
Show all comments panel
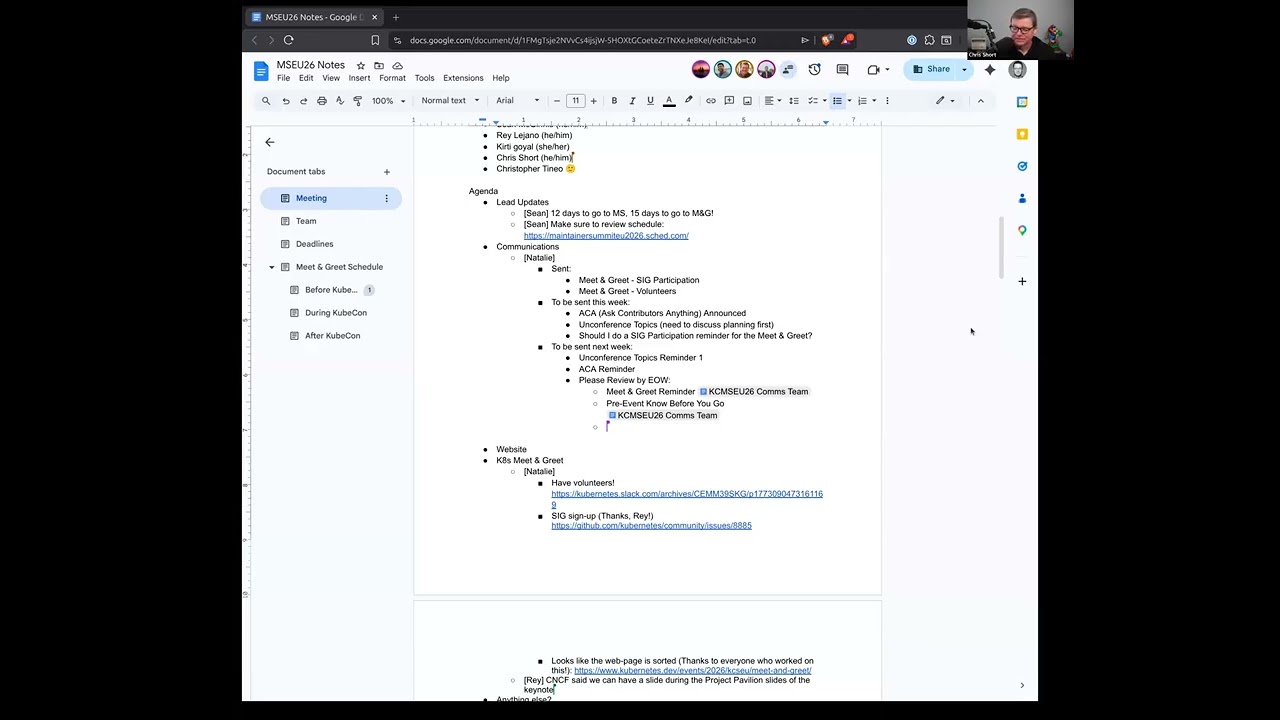click(x=842, y=70)
